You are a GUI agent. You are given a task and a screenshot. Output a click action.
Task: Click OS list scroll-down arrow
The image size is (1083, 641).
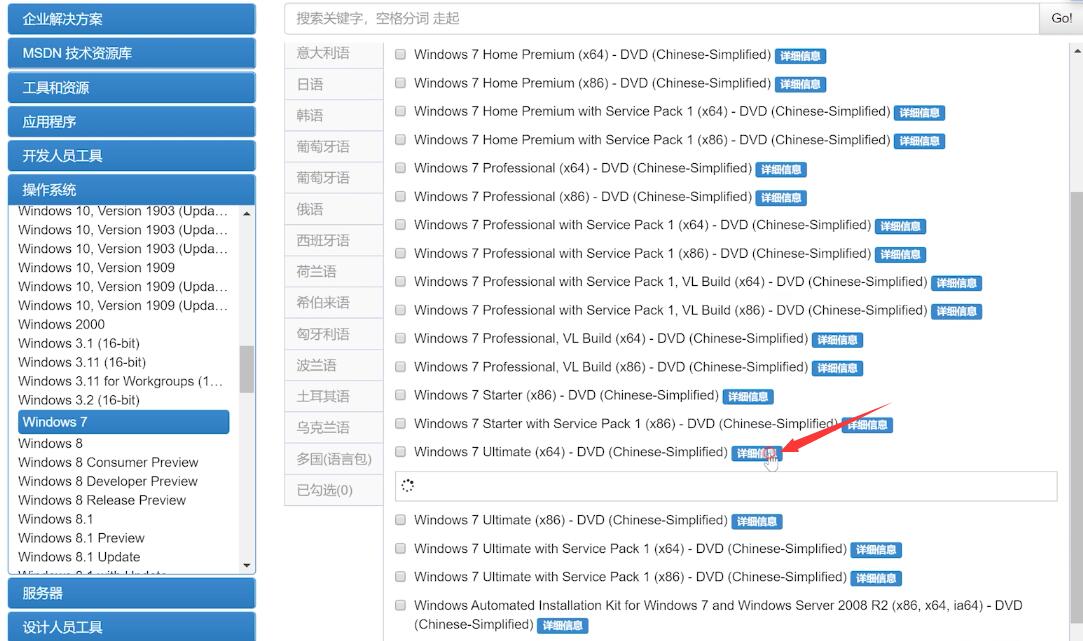[x=247, y=566]
